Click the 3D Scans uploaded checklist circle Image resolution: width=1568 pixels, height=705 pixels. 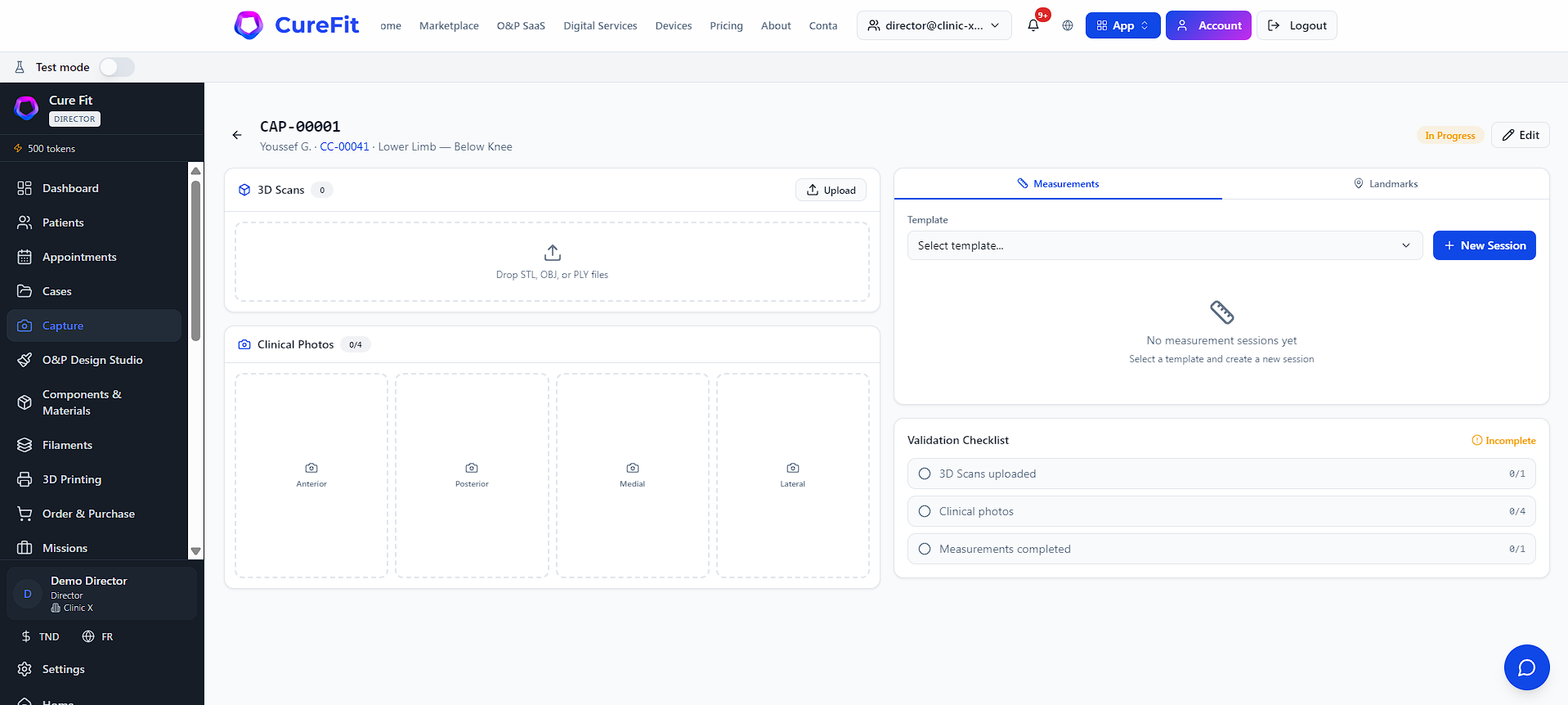click(x=925, y=474)
